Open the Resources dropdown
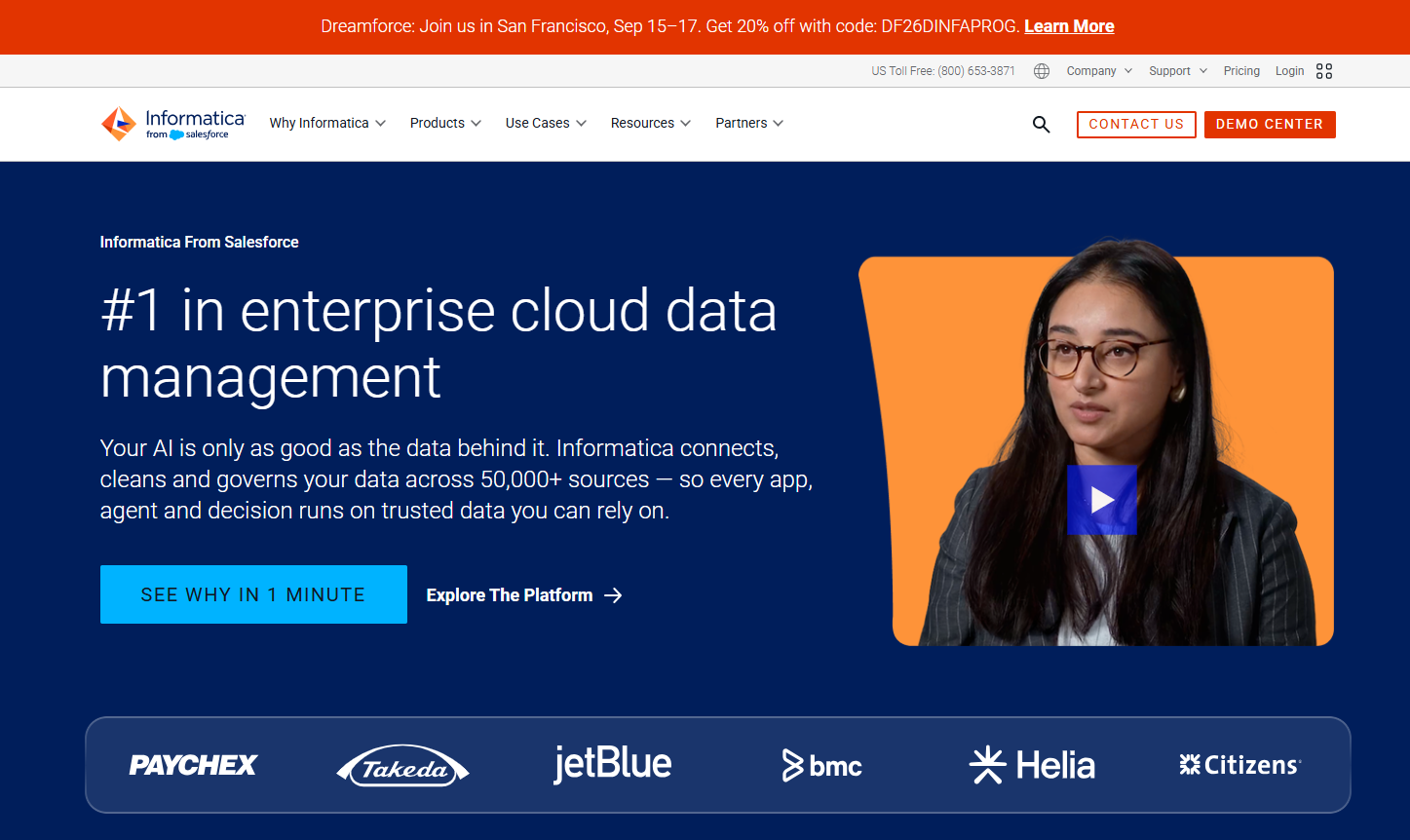 click(651, 124)
